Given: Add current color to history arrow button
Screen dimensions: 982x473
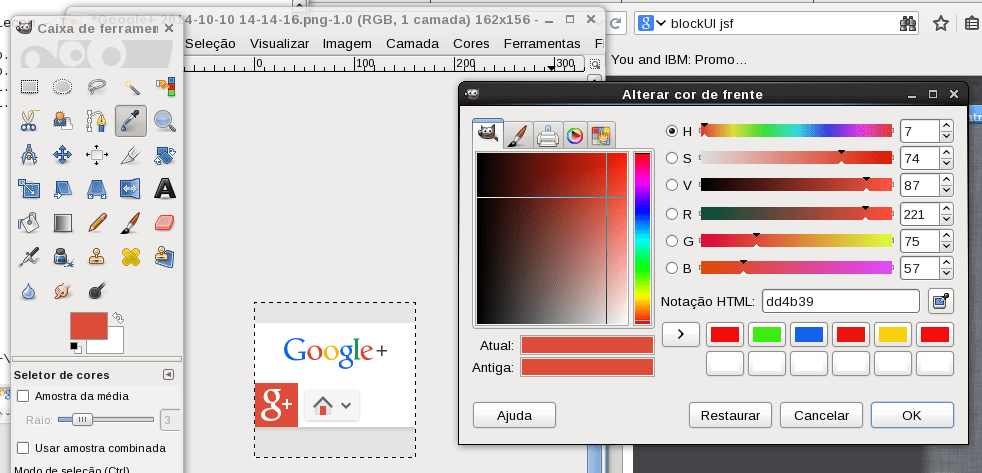Looking at the screenshot, I should coord(680,335).
